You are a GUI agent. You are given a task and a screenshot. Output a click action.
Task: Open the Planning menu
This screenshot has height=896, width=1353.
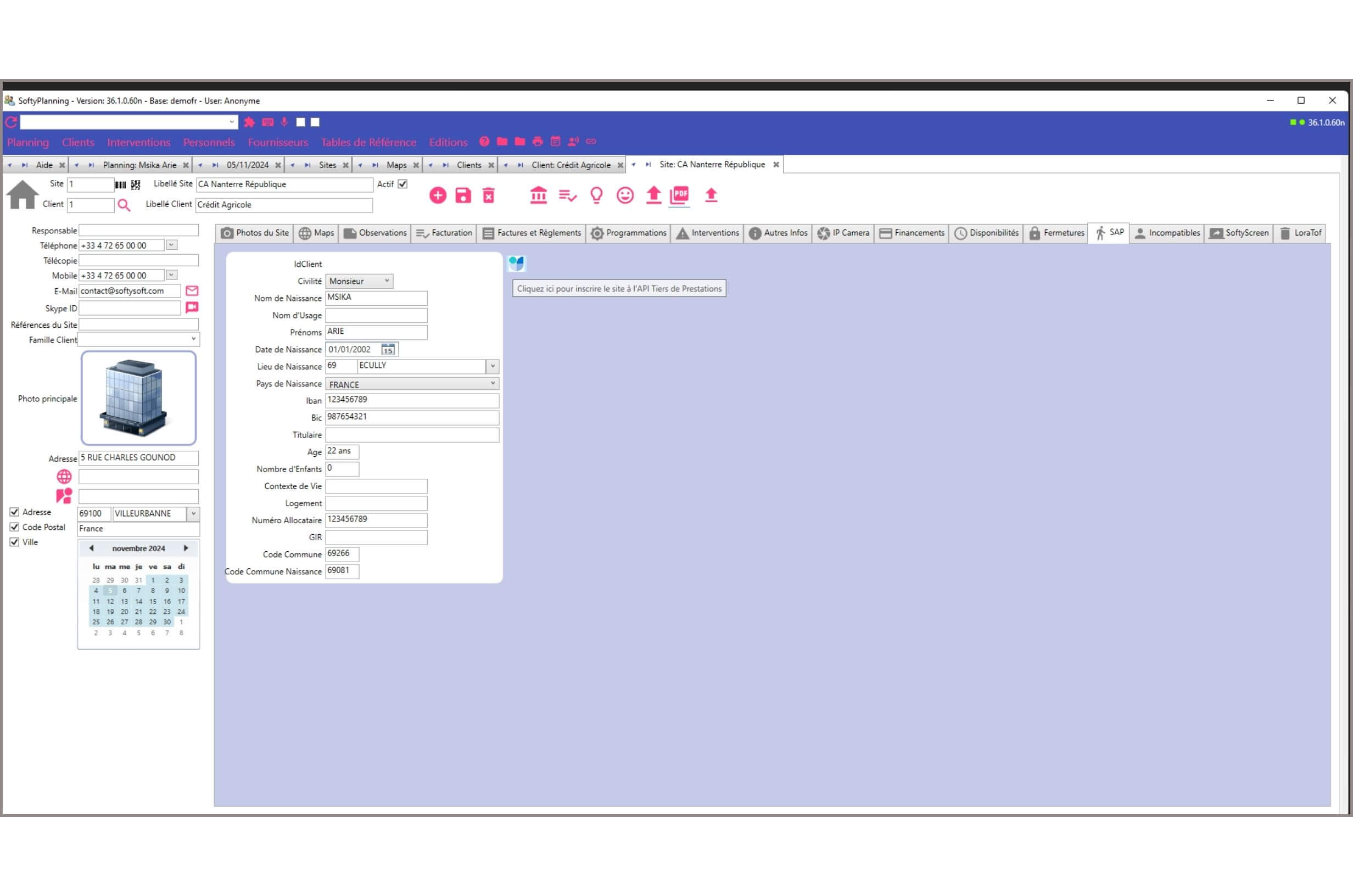pos(27,142)
